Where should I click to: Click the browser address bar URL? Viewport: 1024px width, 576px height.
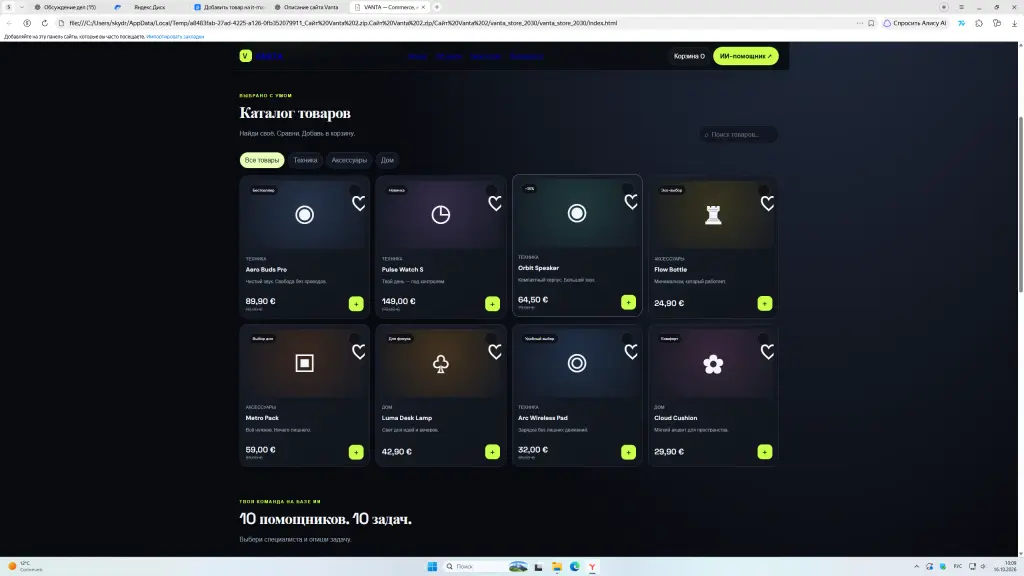[x=343, y=23]
